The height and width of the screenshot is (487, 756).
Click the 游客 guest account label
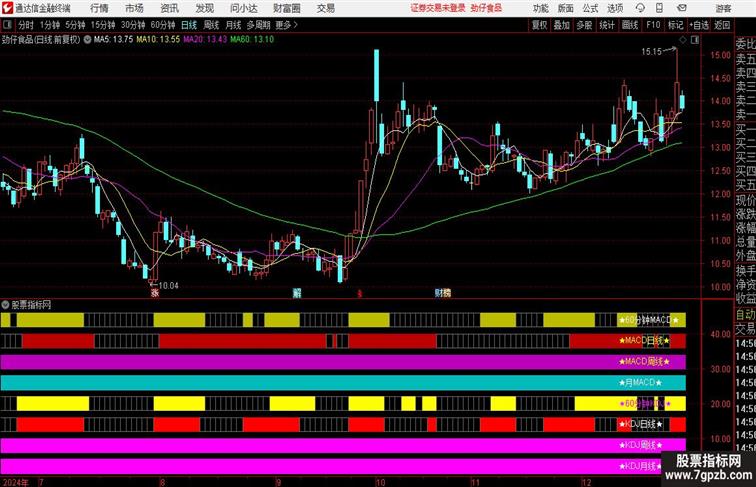pos(723,8)
